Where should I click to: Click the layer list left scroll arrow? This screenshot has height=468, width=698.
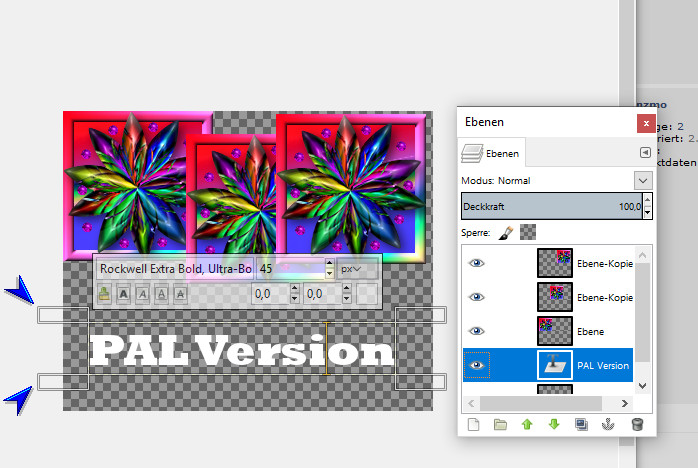[x=471, y=403]
